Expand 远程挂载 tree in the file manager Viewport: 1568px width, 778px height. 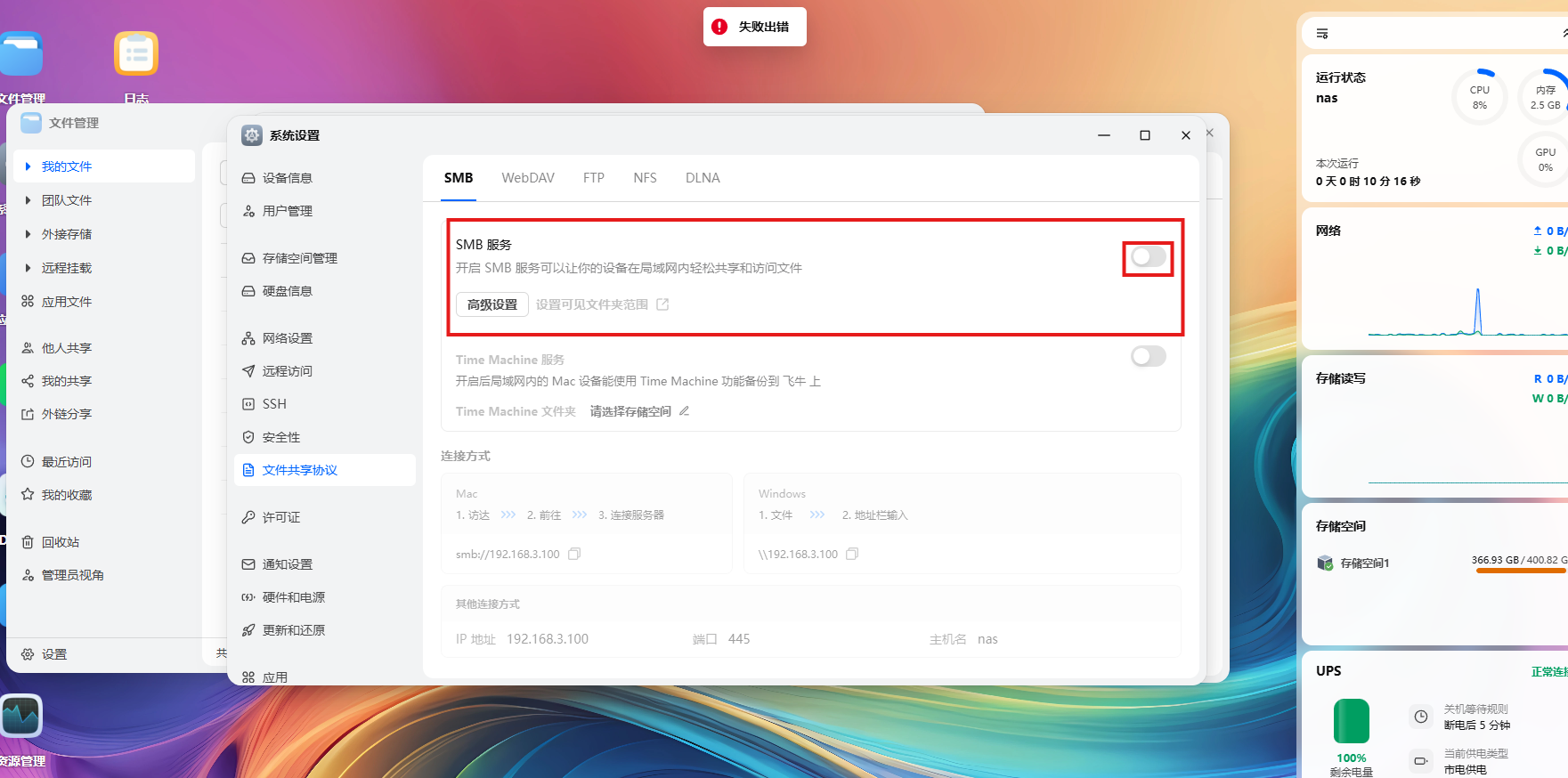pyautogui.click(x=28, y=268)
